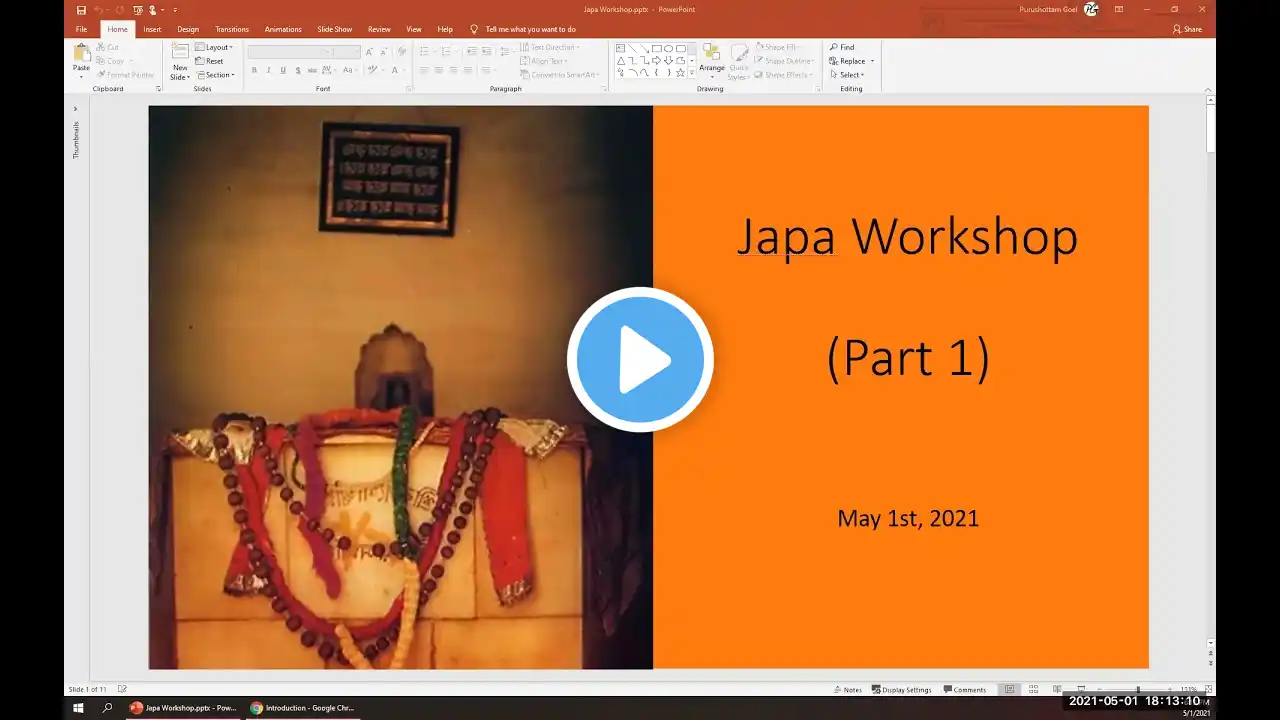Toggle text Shadow formatting

(x=298, y=70)
